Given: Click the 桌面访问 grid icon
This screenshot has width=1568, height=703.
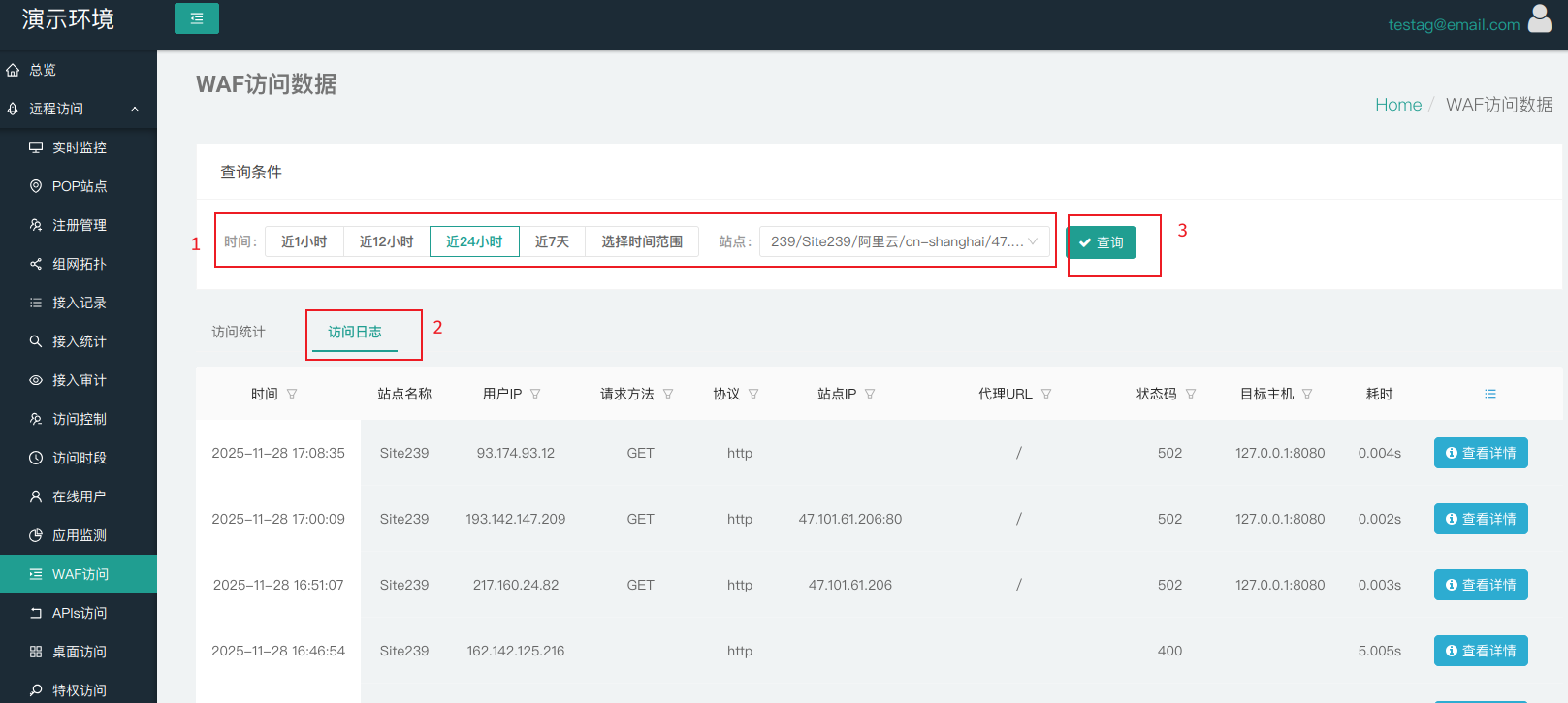Looking at the screenshot, I should coord(36,652).
